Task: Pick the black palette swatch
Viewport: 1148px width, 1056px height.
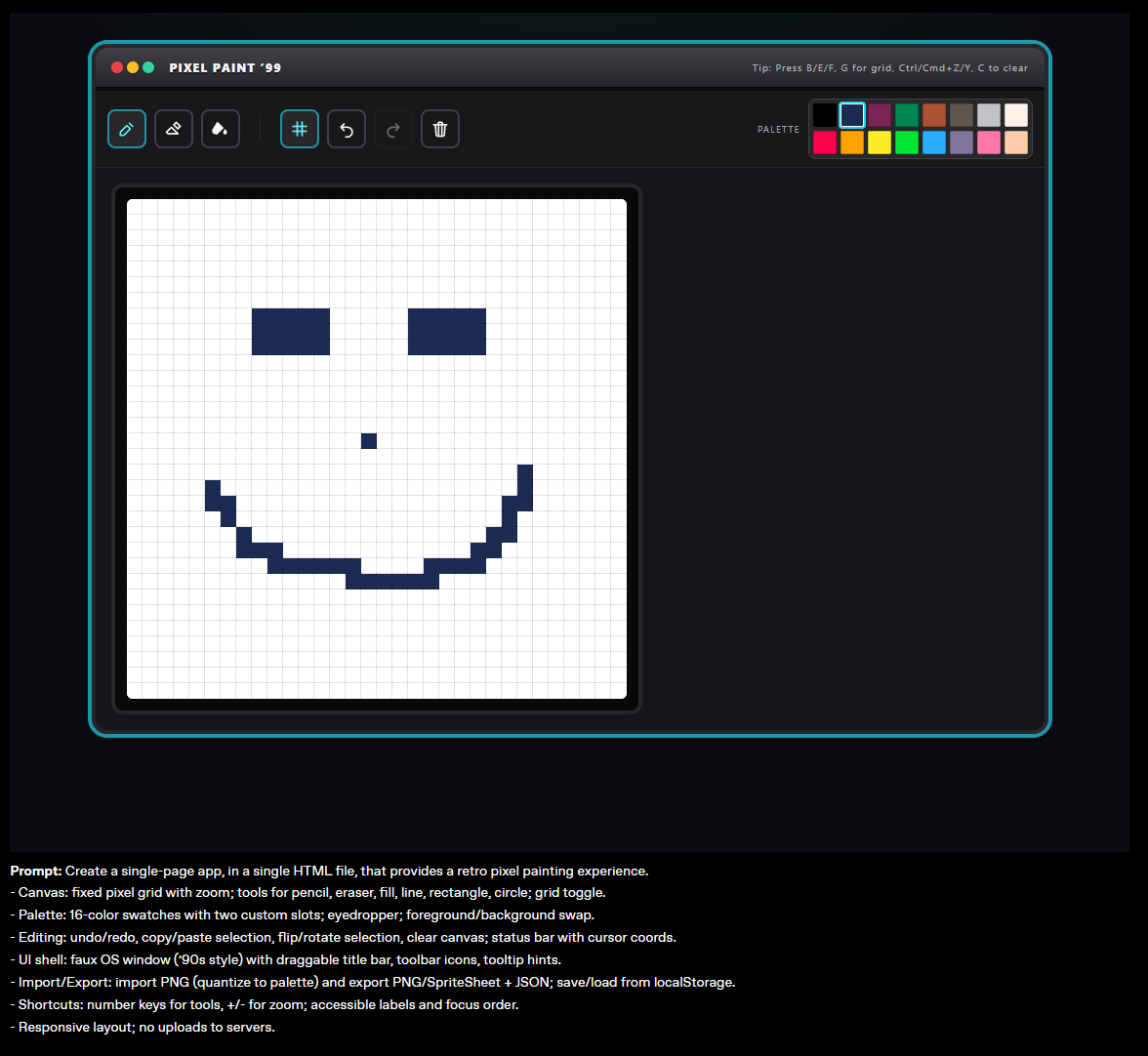Action: [x=825, y=115]
